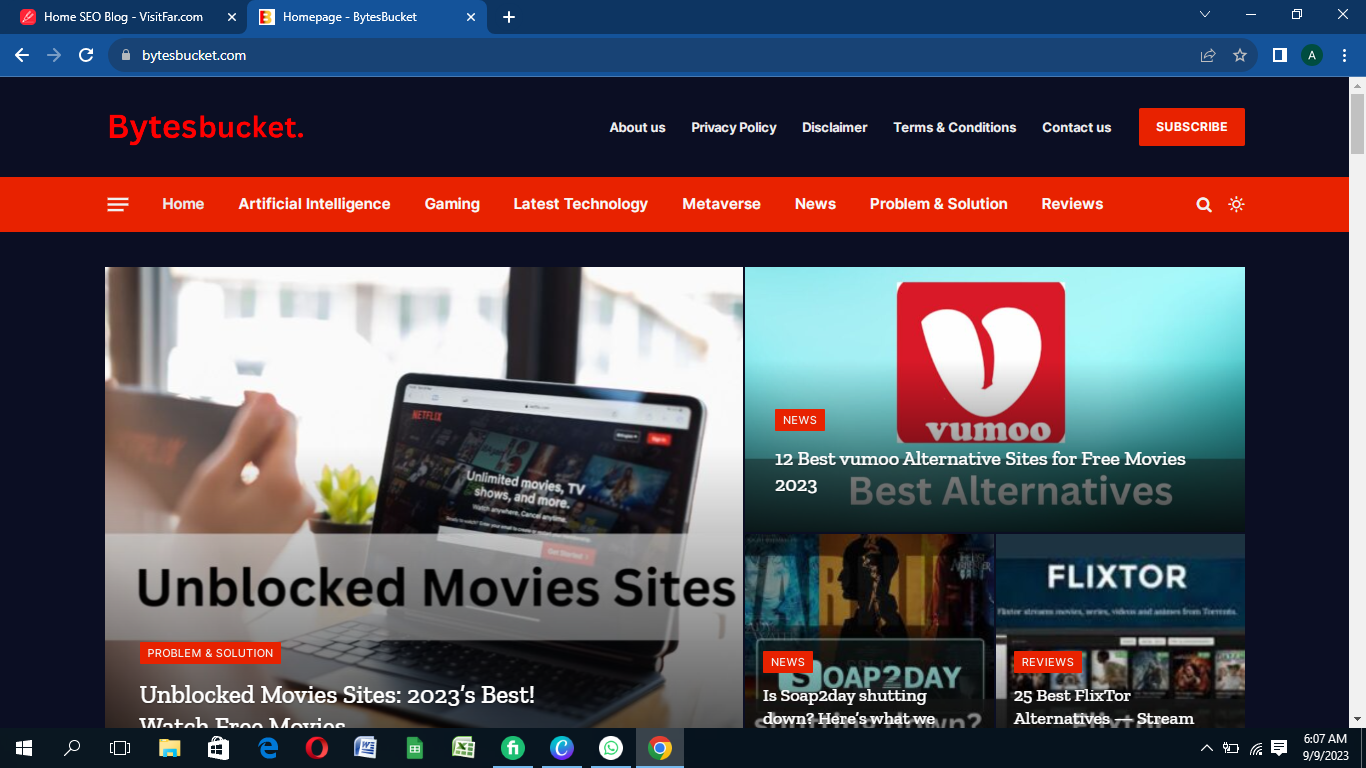Open the site search magnifier icon

coord(1204,204)
